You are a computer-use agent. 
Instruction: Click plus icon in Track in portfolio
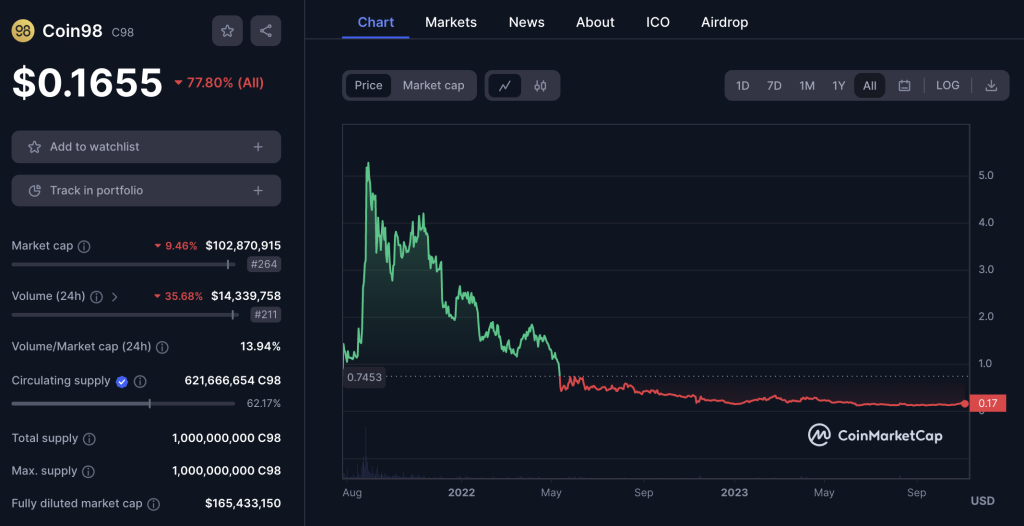259,191
